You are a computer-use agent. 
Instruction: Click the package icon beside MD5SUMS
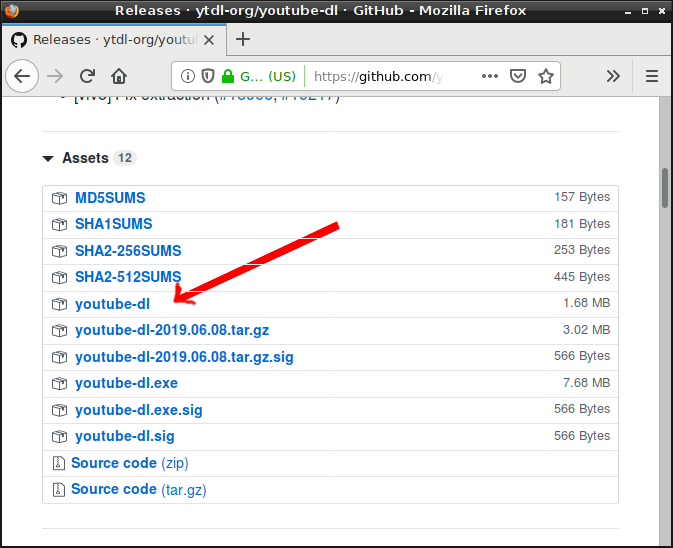[x=60, y=198]
